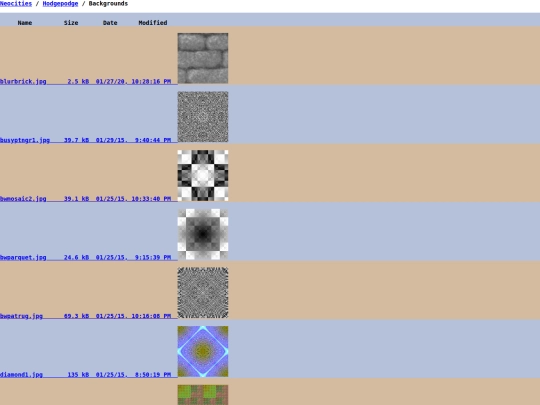The image size is (540, 405).
Task: Open the diamond1.jpg file link
Action: click(x=21, y=374)
